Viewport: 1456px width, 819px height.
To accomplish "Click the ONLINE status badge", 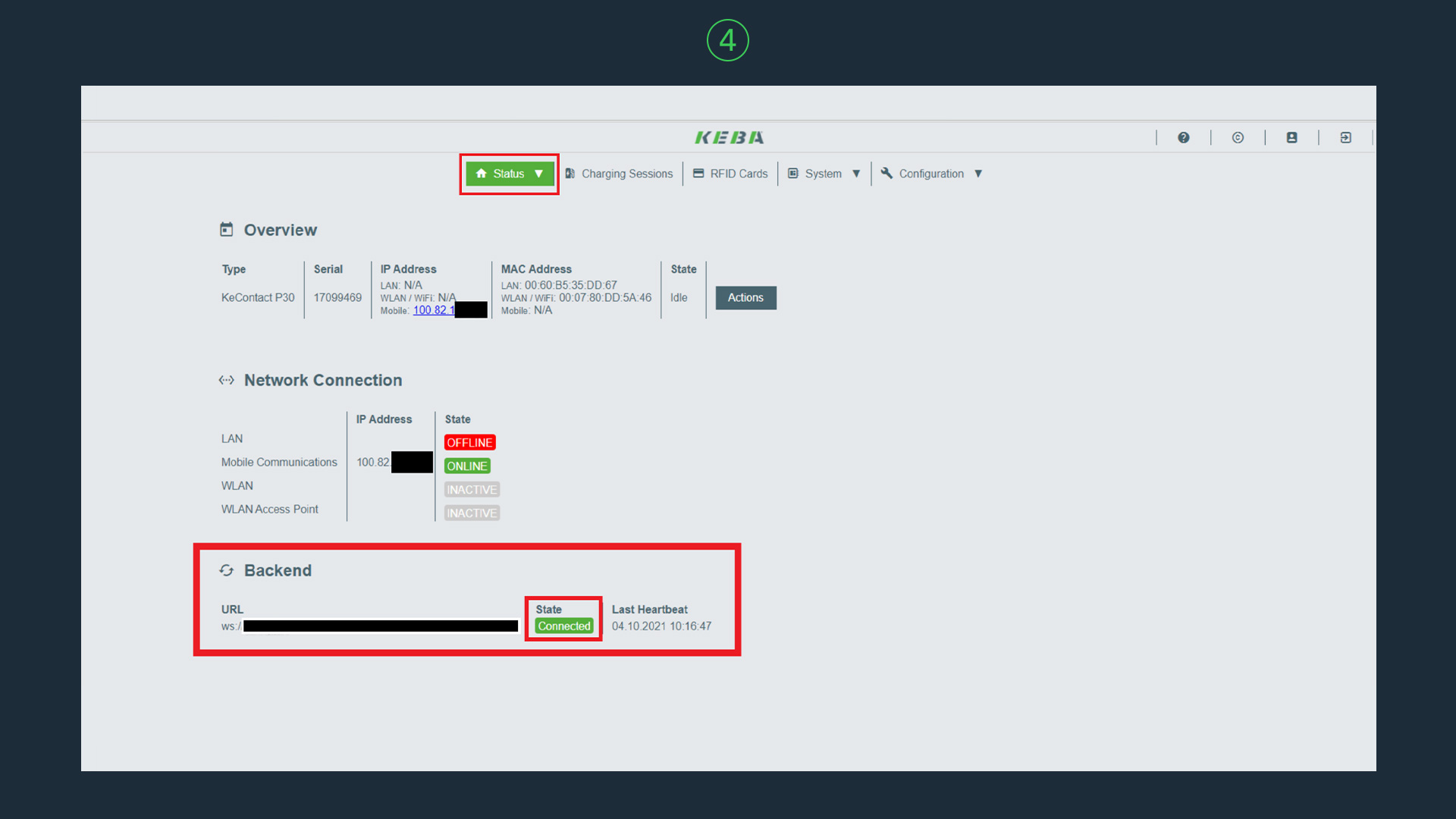I will 467,466.
